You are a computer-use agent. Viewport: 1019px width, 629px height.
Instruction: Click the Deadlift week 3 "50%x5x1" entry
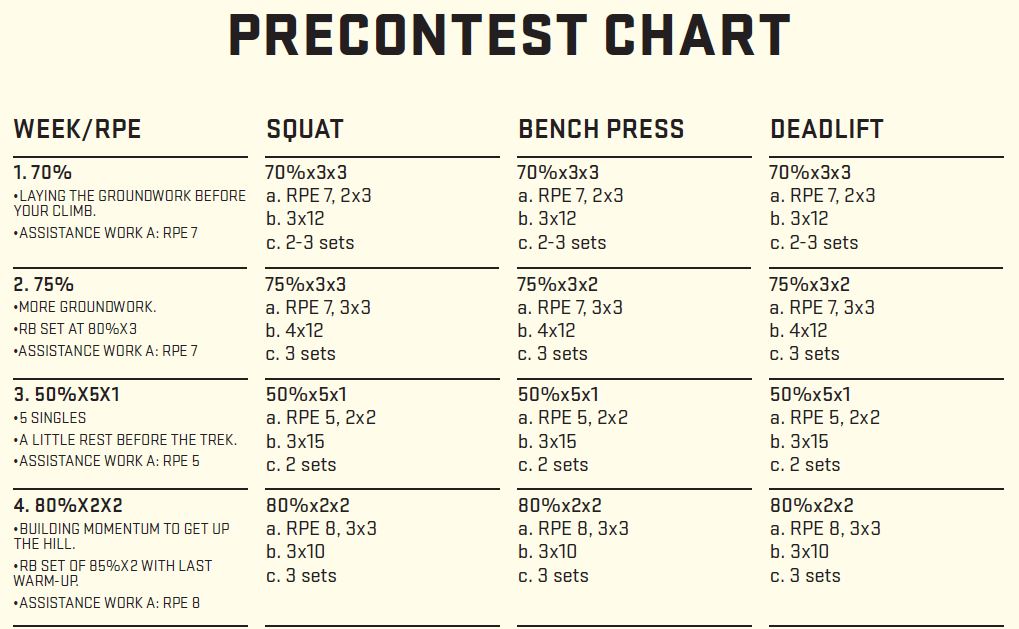[x=810, y=394]
